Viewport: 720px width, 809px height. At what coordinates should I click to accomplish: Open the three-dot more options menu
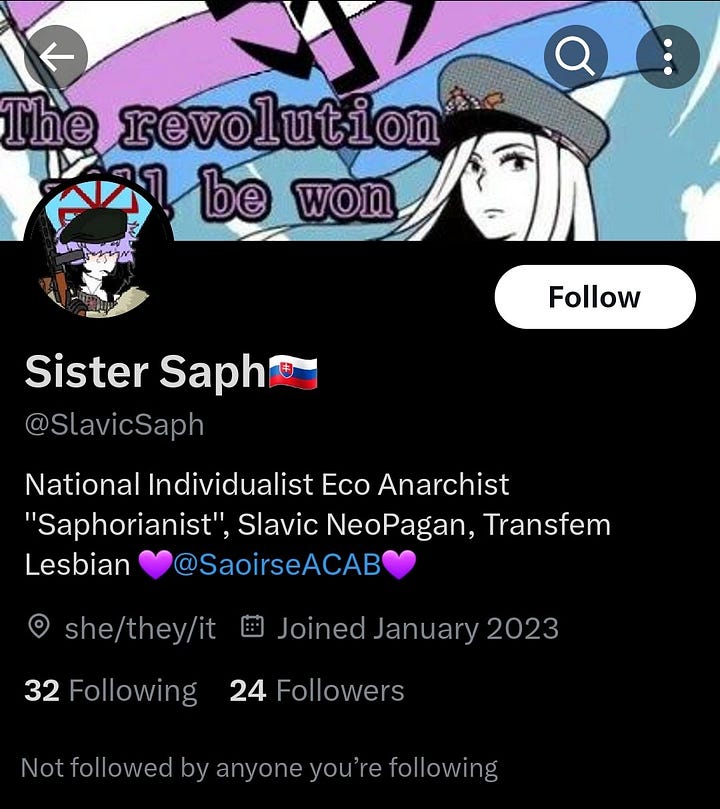(668, 56)
